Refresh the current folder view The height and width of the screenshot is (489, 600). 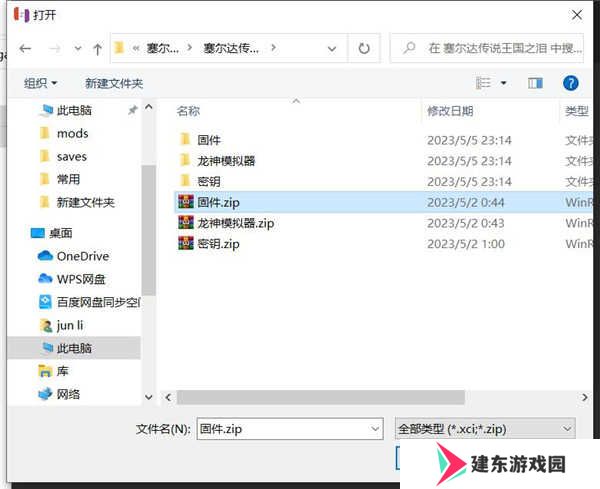[364, 48]
